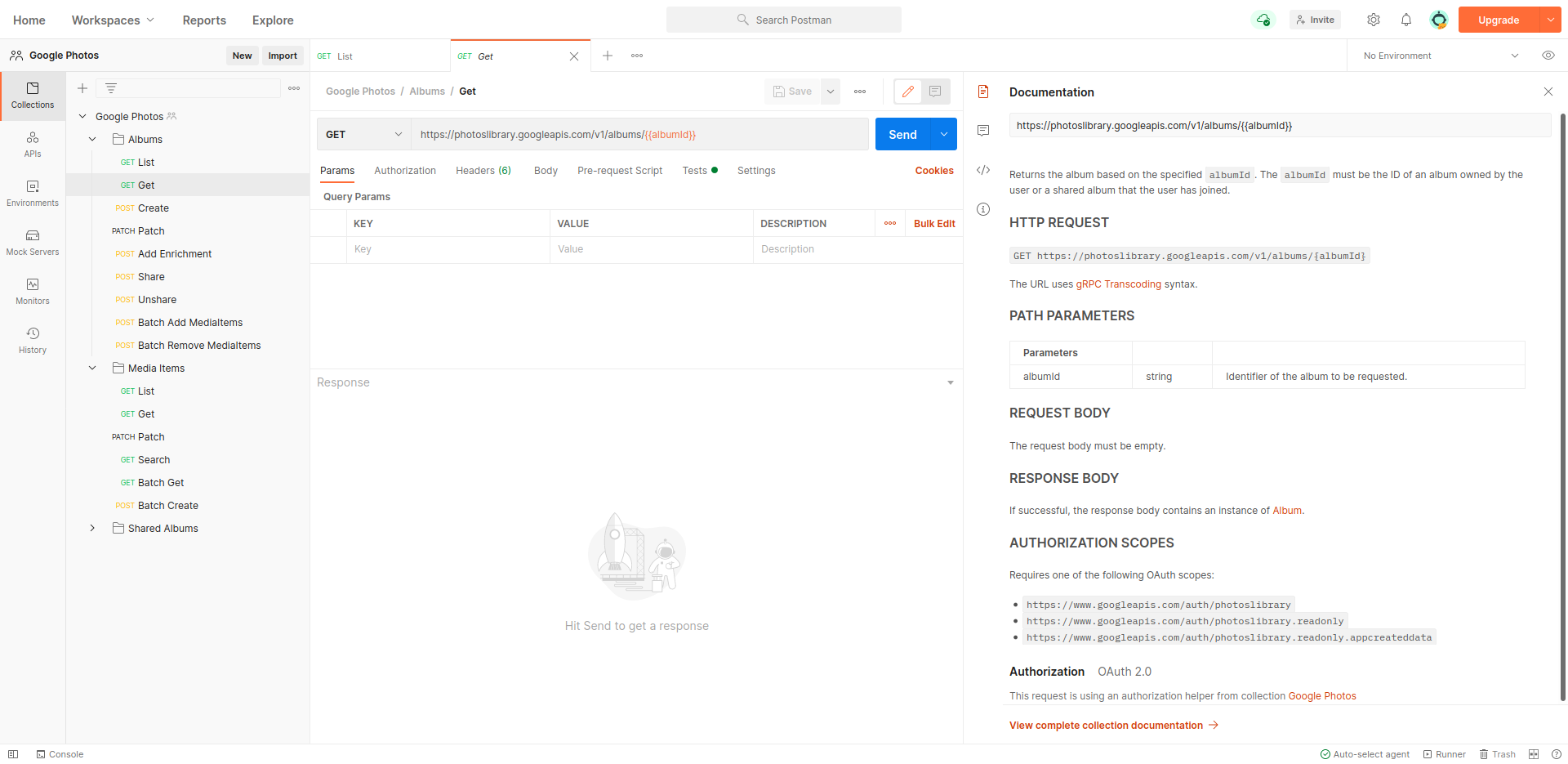
Task: Open the gRPC Transcoding link
Action: (x=1118, y=284)
